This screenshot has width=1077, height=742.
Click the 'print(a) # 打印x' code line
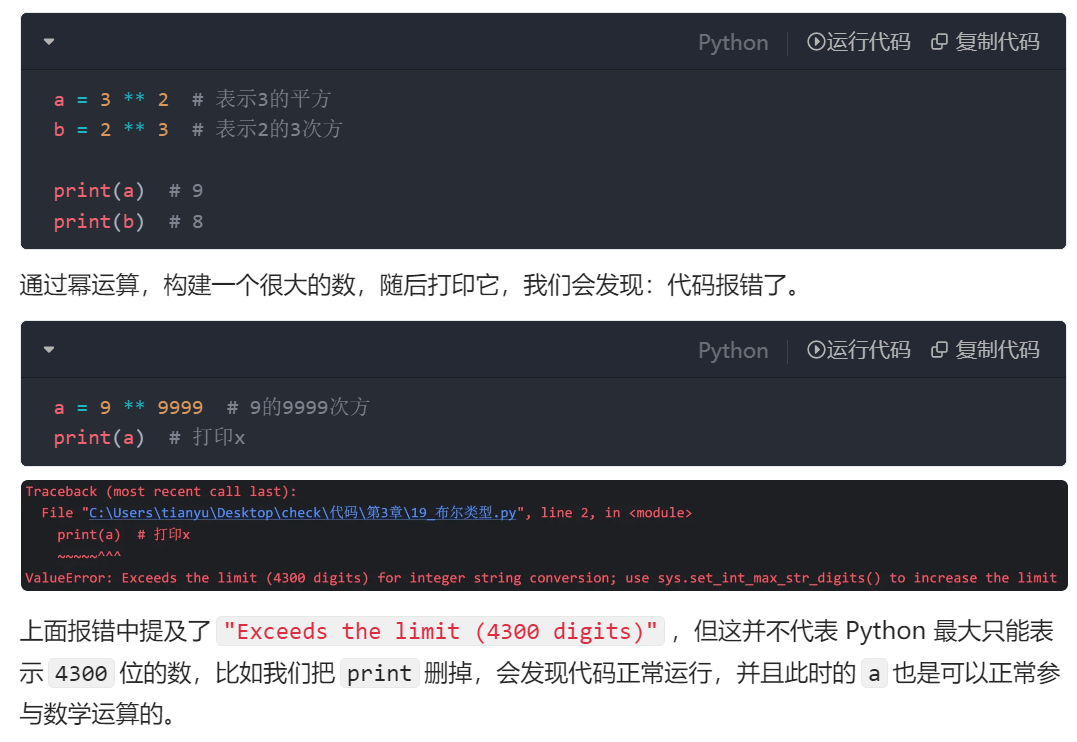[149, 438]
